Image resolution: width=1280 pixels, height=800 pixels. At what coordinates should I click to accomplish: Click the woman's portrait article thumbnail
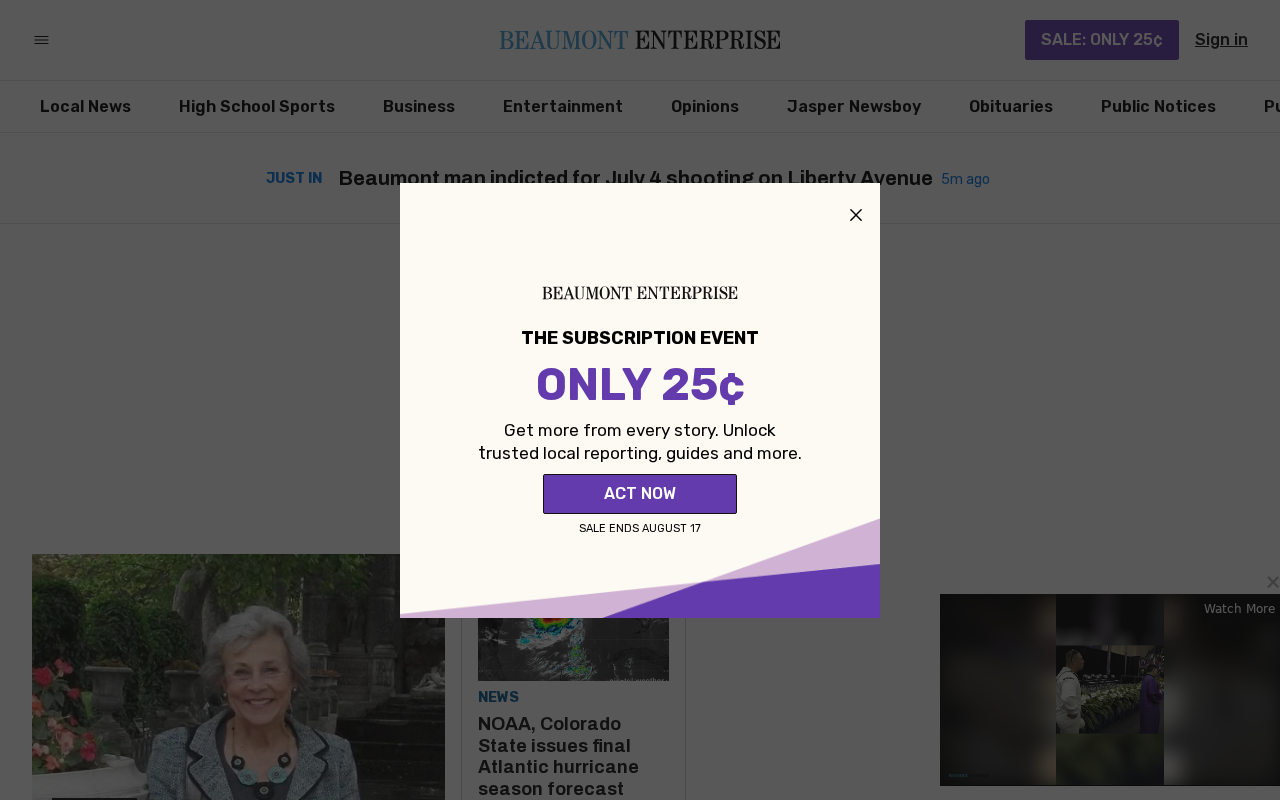coord(238,677)
